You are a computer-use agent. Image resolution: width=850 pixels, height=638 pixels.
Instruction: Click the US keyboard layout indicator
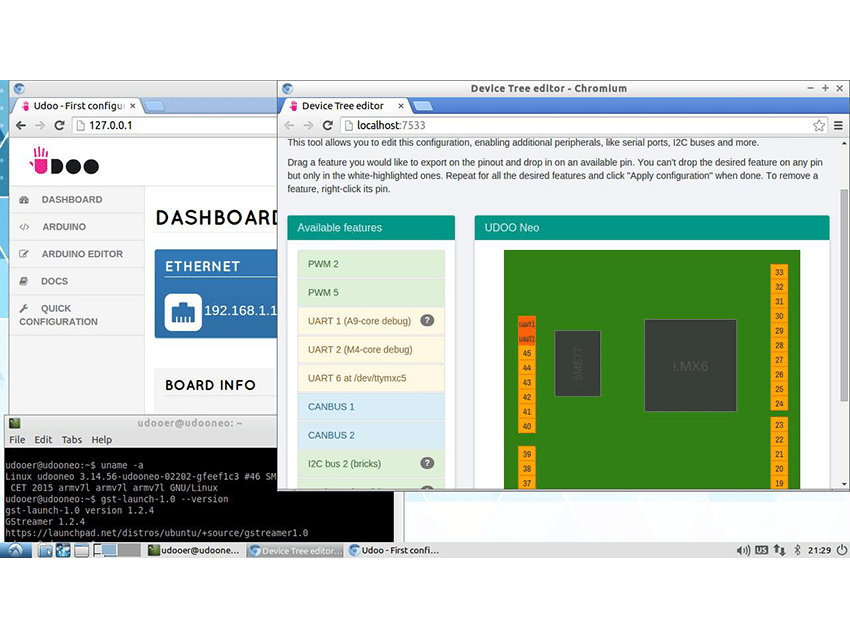click(761, 550)
